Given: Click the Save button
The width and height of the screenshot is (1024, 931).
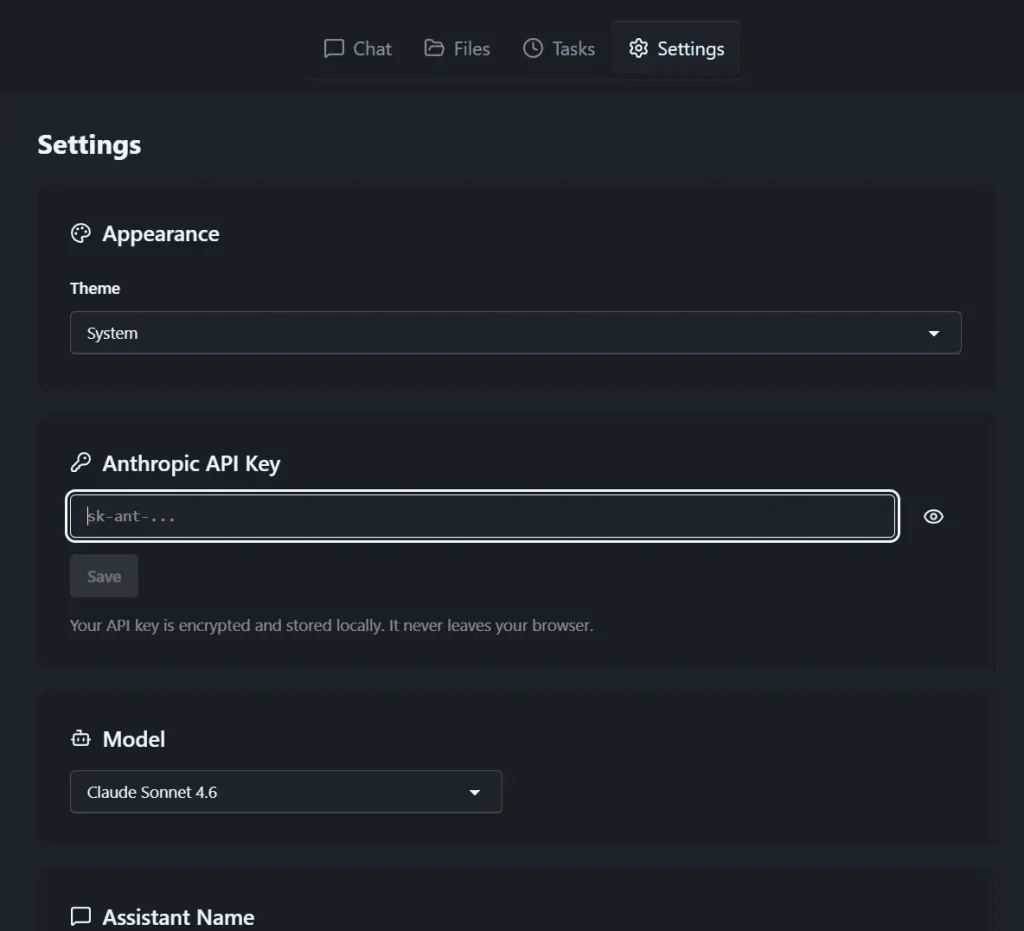Looking at the screenshot, I should [103, 576].
